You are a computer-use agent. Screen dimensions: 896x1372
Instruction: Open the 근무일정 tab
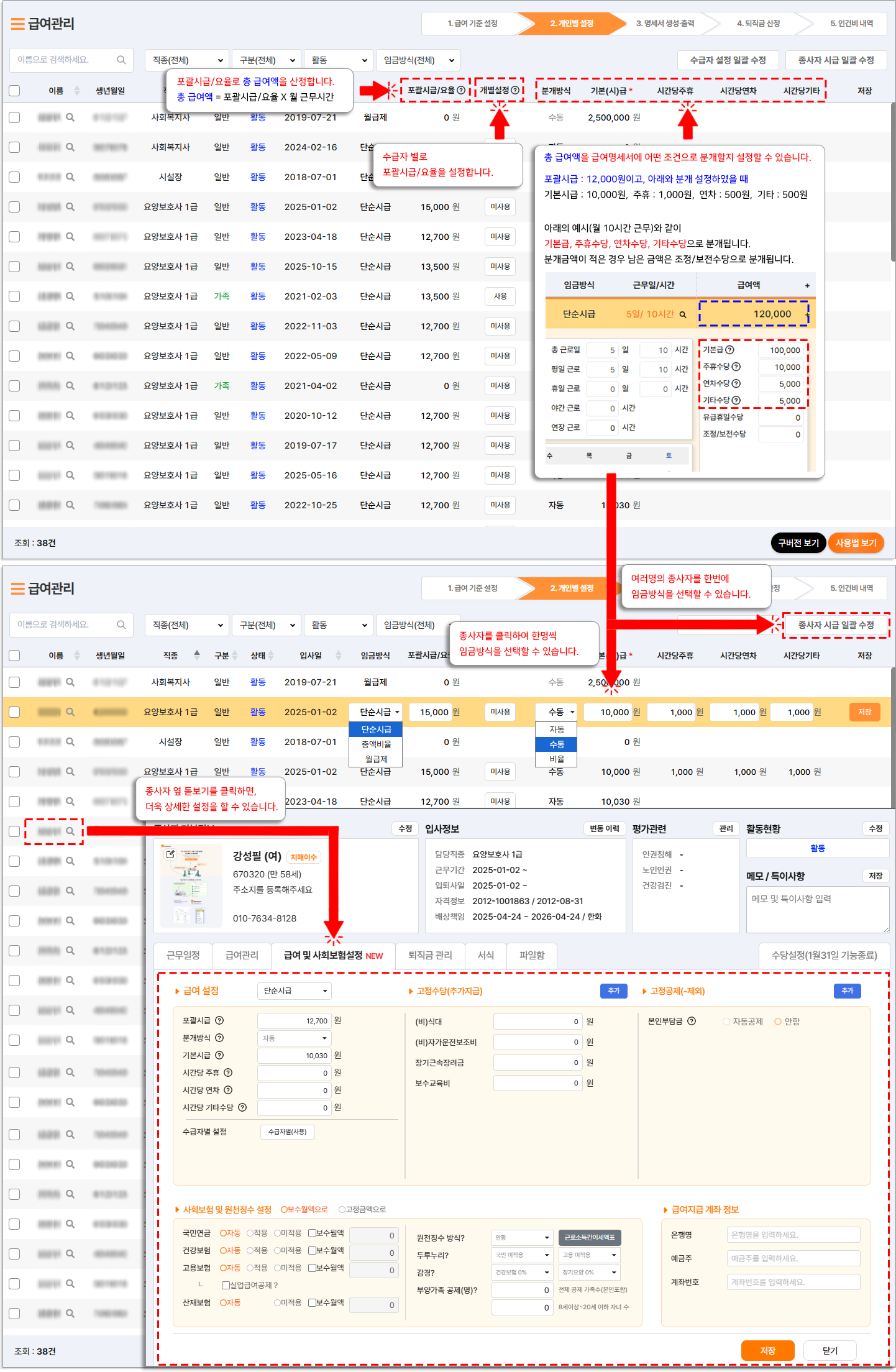183,955
